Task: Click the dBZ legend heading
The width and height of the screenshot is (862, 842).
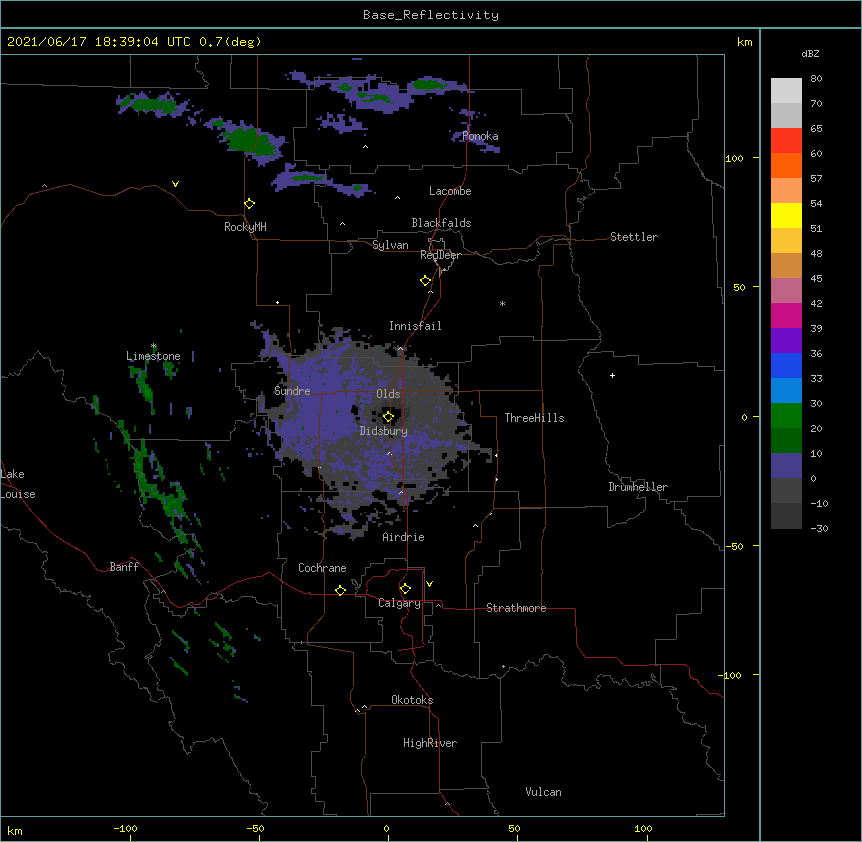Action: point(810,53)
